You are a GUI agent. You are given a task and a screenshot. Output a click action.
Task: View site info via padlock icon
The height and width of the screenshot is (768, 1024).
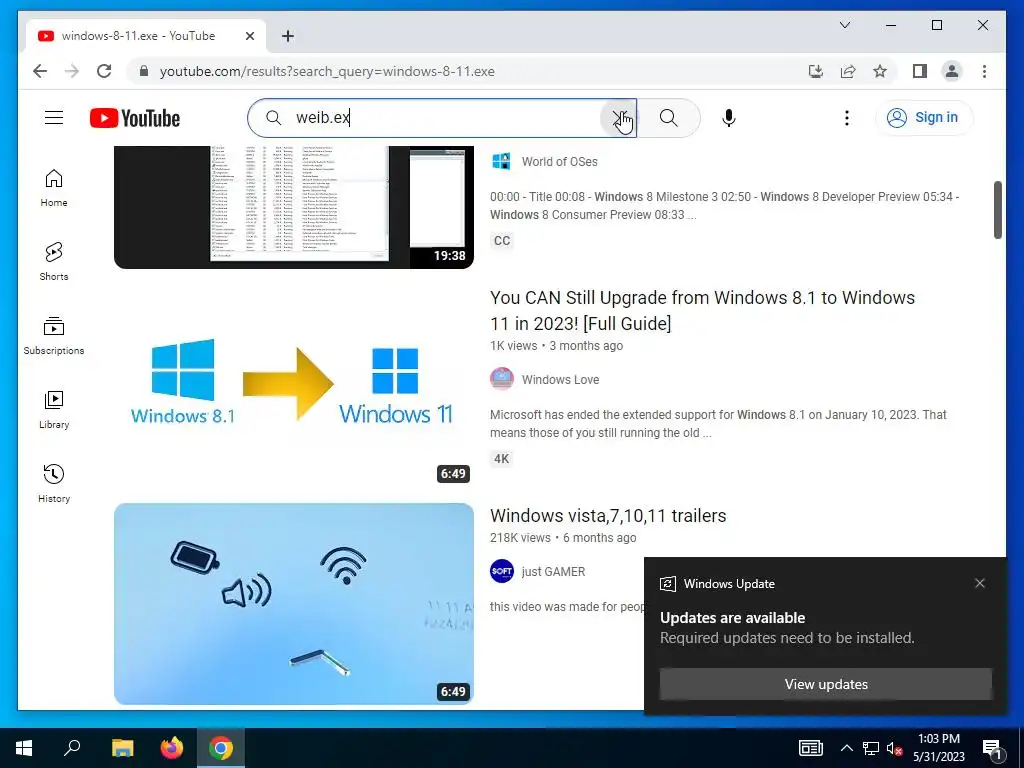[x=144, y=71]
